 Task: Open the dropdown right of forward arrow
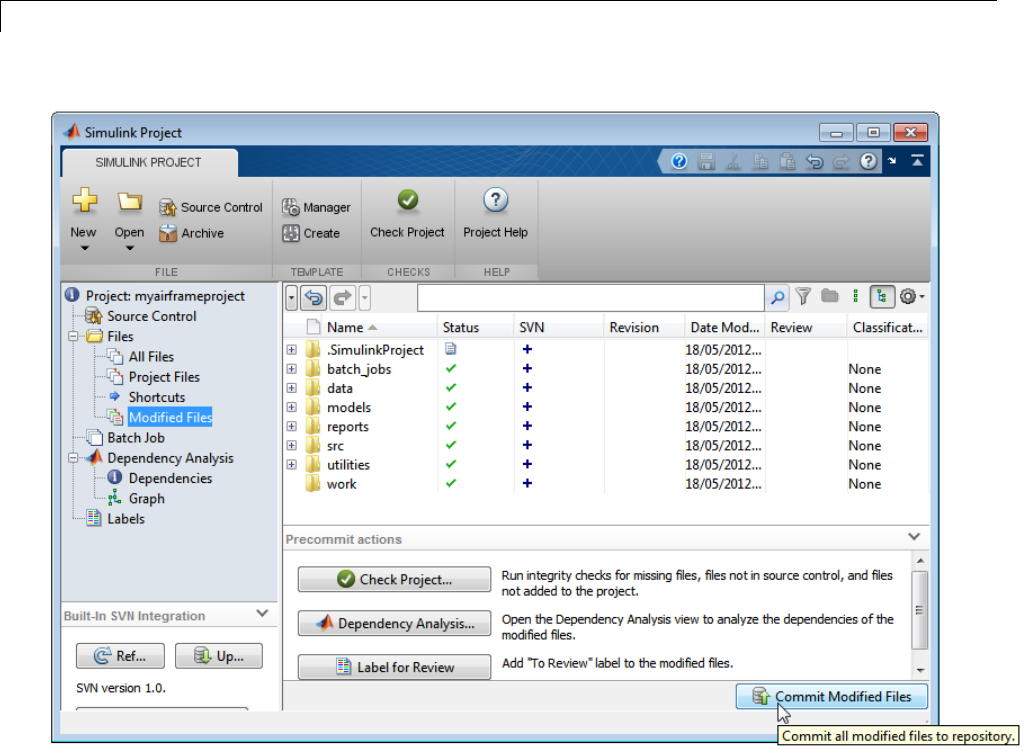[x=364, y=298]
